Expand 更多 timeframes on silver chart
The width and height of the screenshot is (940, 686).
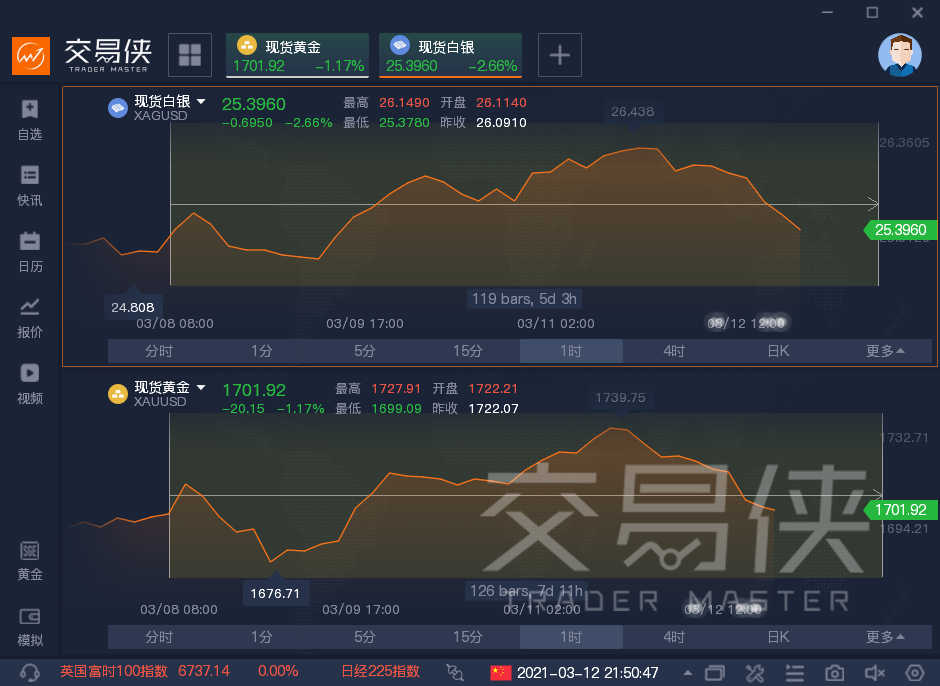[x=885, y=351]
